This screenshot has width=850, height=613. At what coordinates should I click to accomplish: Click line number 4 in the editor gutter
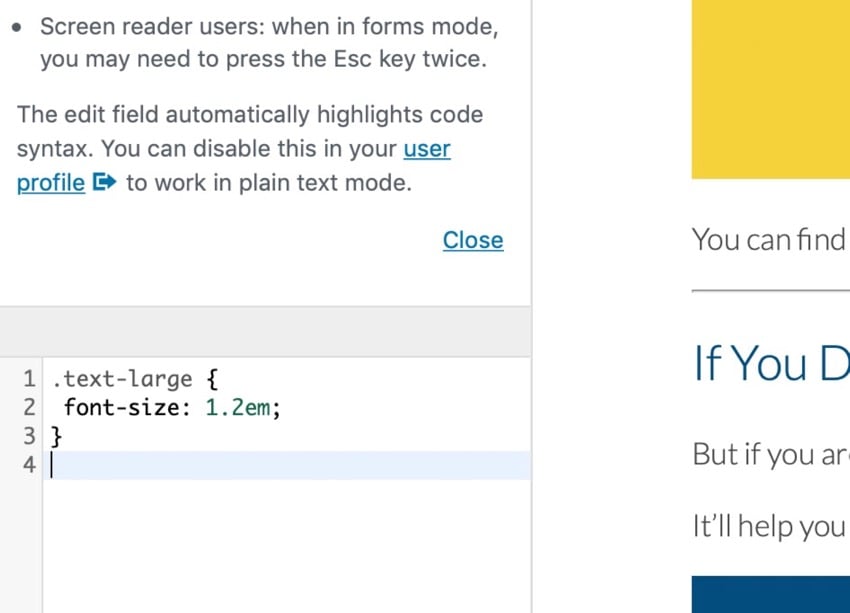(x=28, y=465)
